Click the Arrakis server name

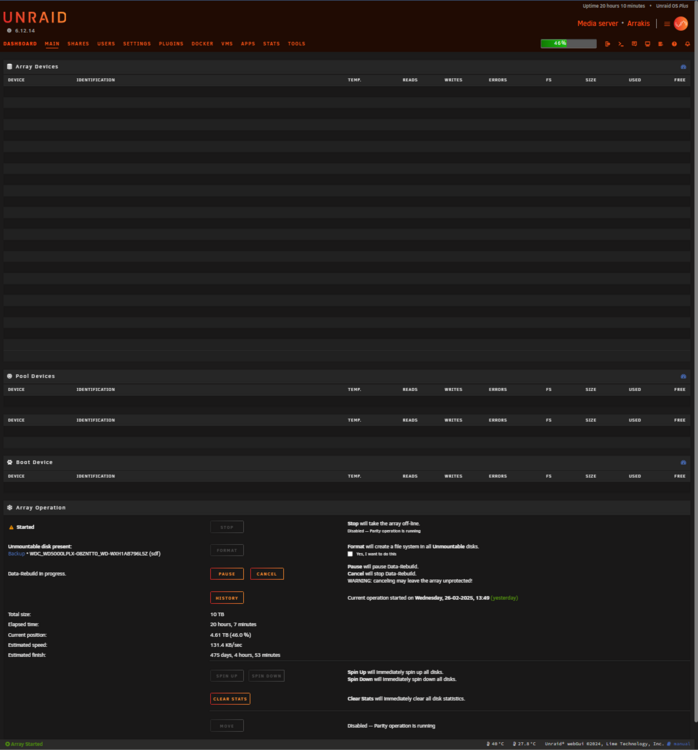[x=639, y=23]
